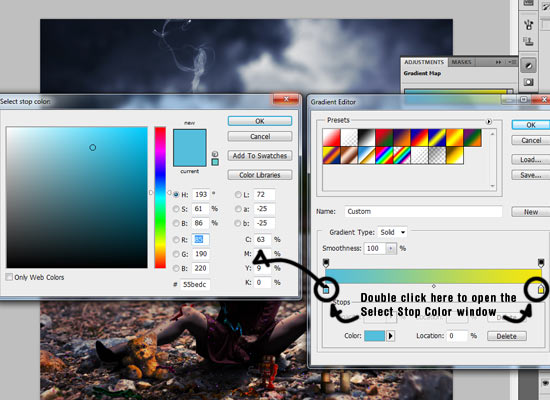Choose the rainbow spectrum gradient preset
The width and height of the screenshot is (550, 400).
tap(384, 155)
